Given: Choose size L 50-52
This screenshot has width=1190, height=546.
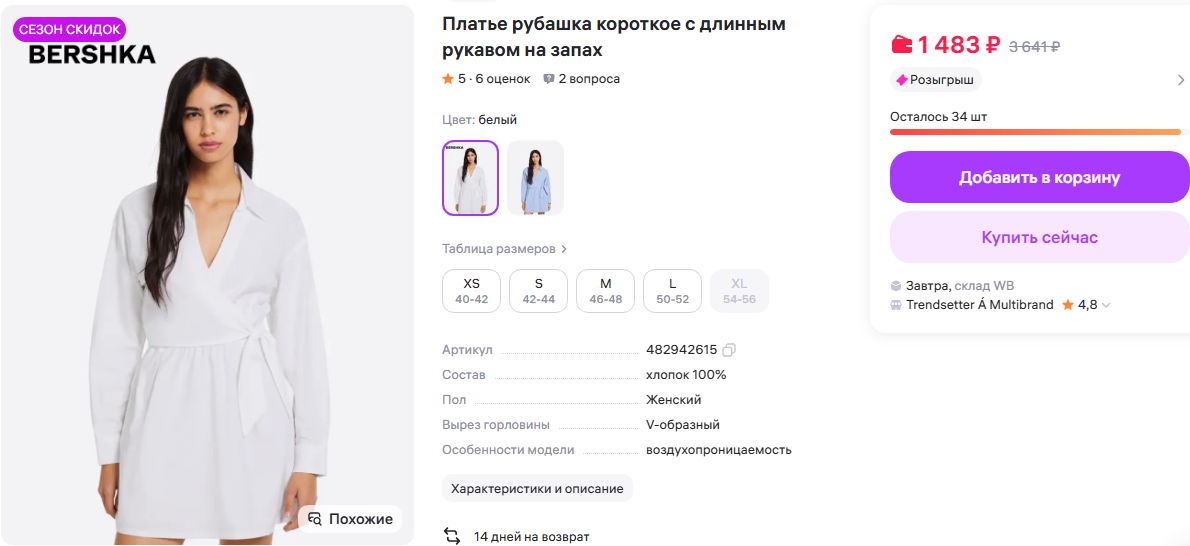Looking at the screenshot, I should click(x=672, y=291).
